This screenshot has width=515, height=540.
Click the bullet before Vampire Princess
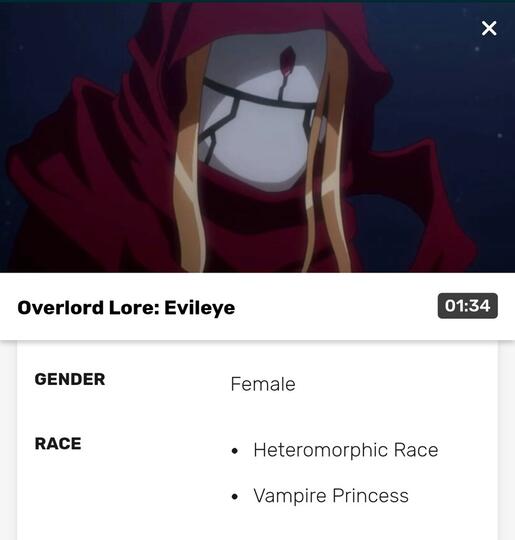click(x=235, y=497)
